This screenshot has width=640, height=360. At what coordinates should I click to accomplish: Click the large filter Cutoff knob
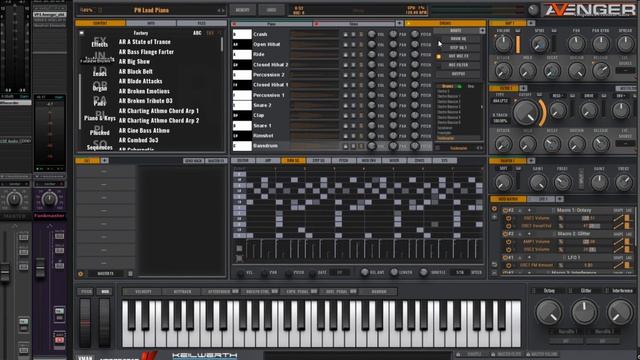[526, 113]
